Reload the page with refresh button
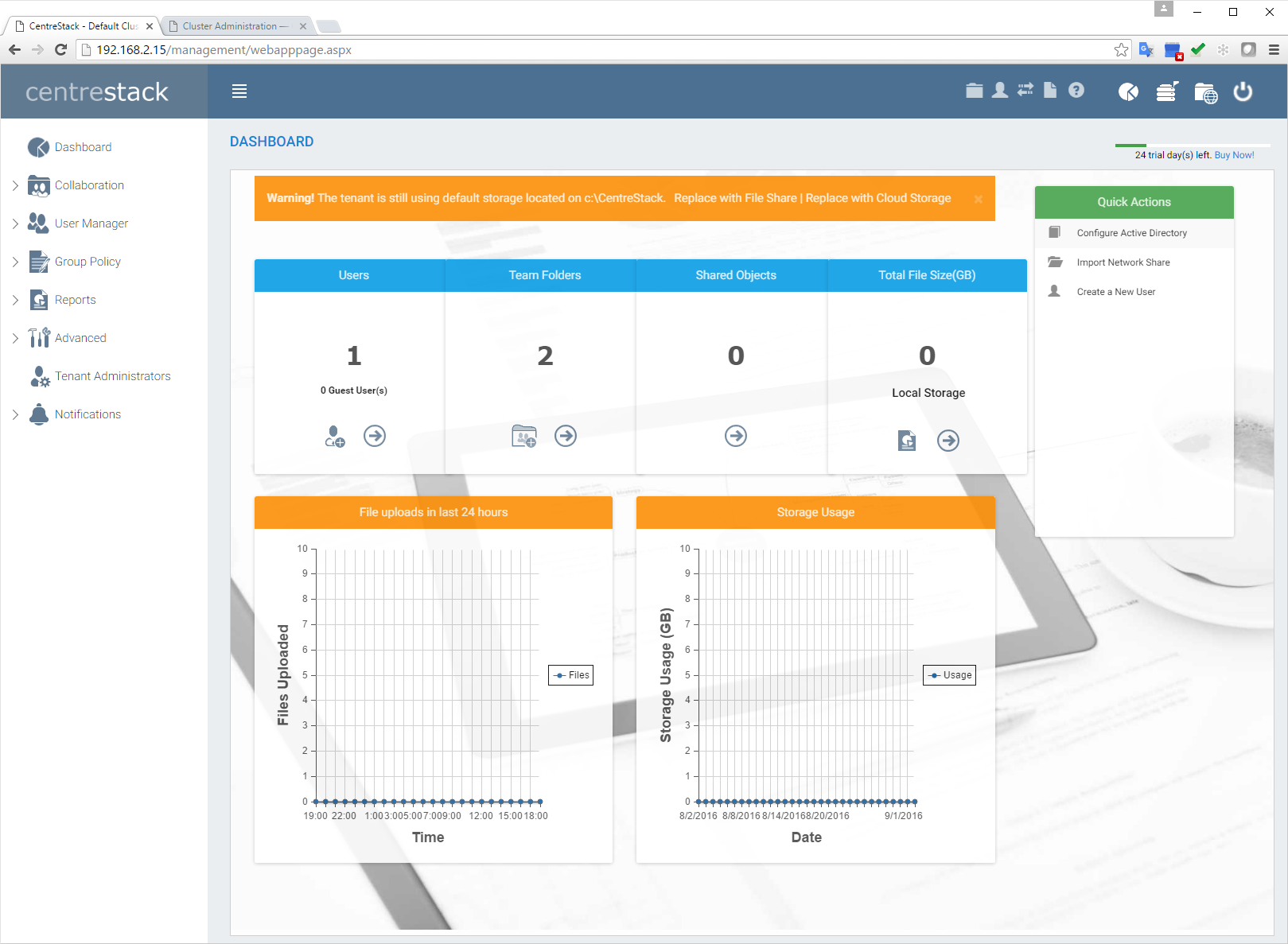Viewport: 1288px width, 944px height. coord(60,49)
